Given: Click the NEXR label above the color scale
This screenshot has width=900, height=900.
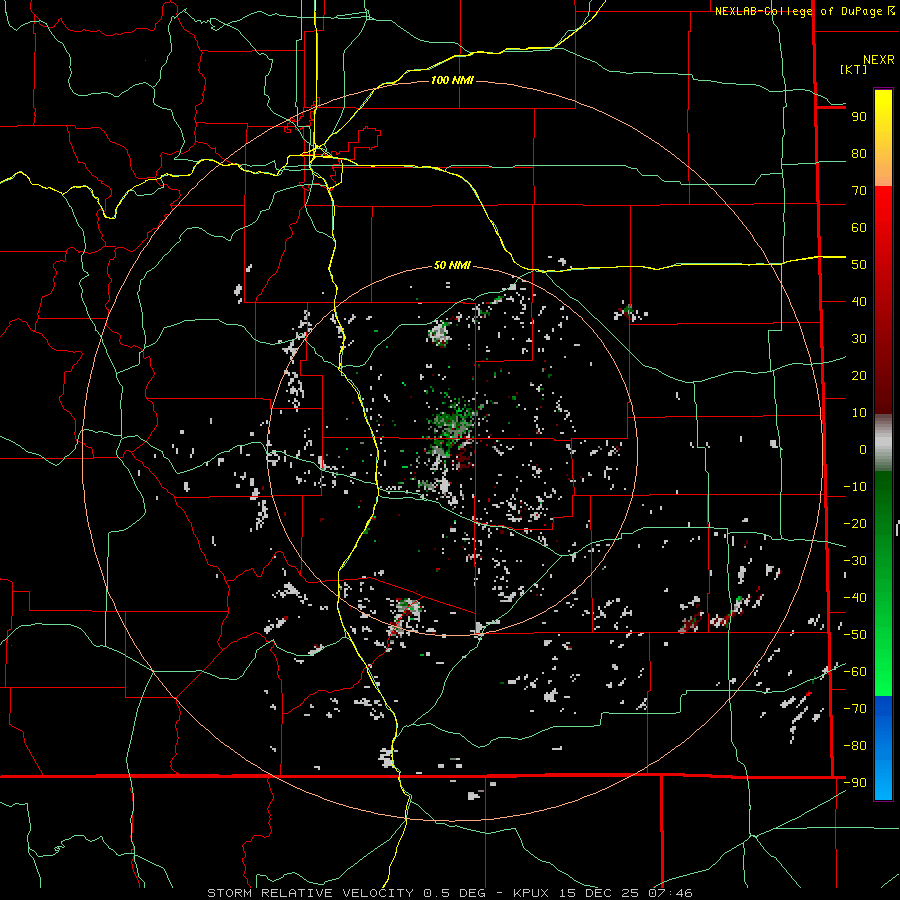Looking at the screenshot, I should pyautogui.click(x=879, y=60).
